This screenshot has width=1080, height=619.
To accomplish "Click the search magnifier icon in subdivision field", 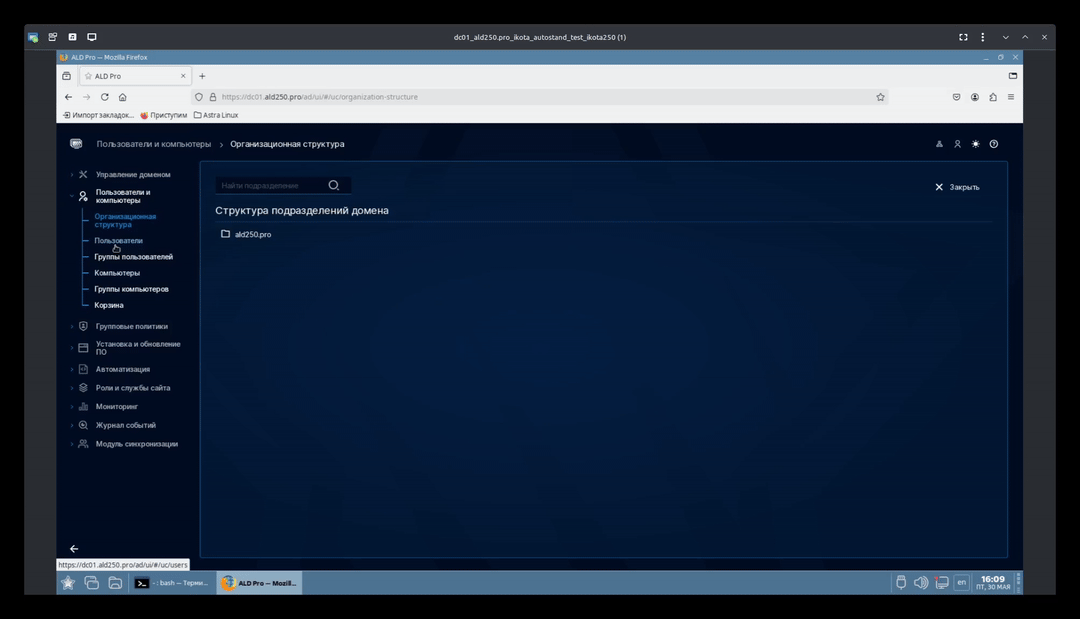I will pyautogui.click(x=334, y=185).
